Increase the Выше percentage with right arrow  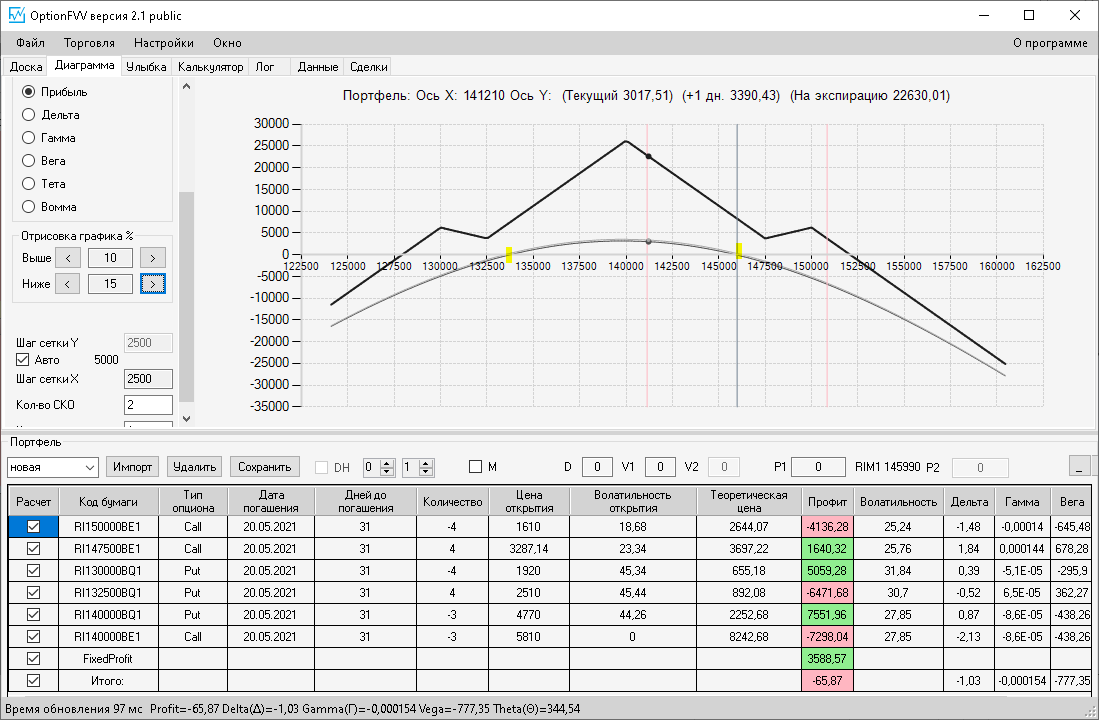click(x=153, y=258)
